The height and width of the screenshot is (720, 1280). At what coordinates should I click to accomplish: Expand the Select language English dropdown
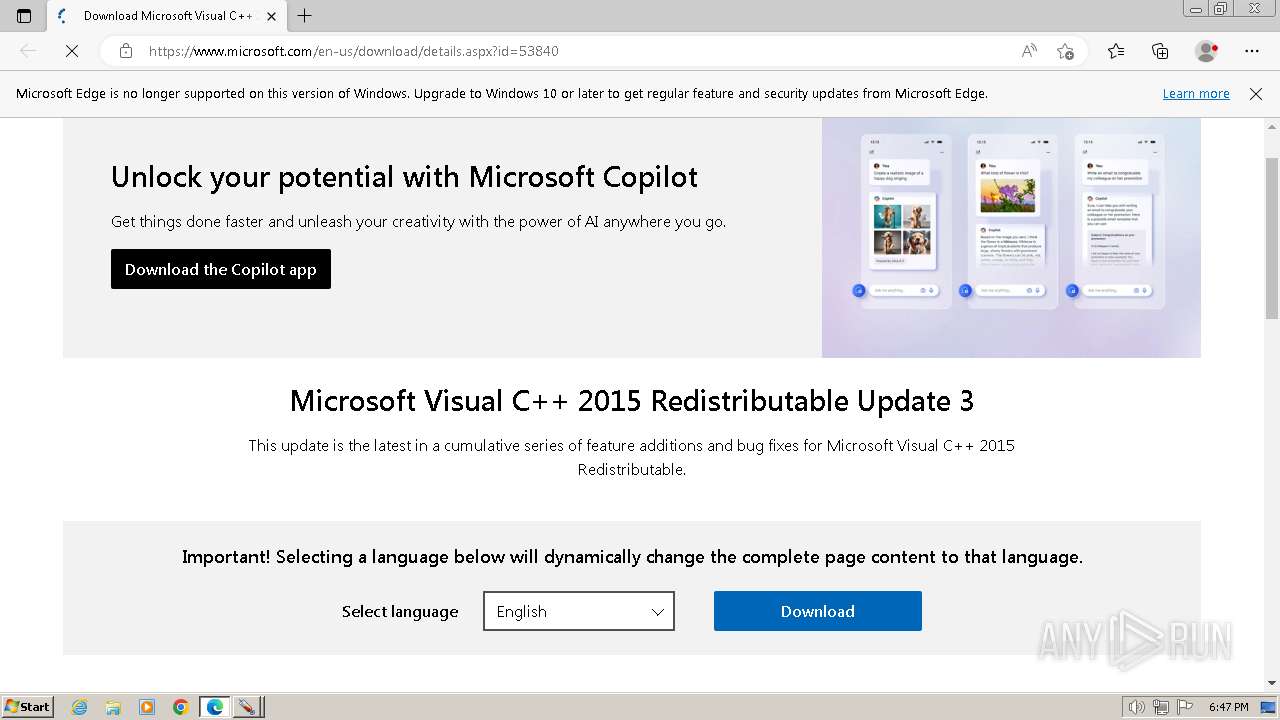pyautogui.click(x=579, y=611)
